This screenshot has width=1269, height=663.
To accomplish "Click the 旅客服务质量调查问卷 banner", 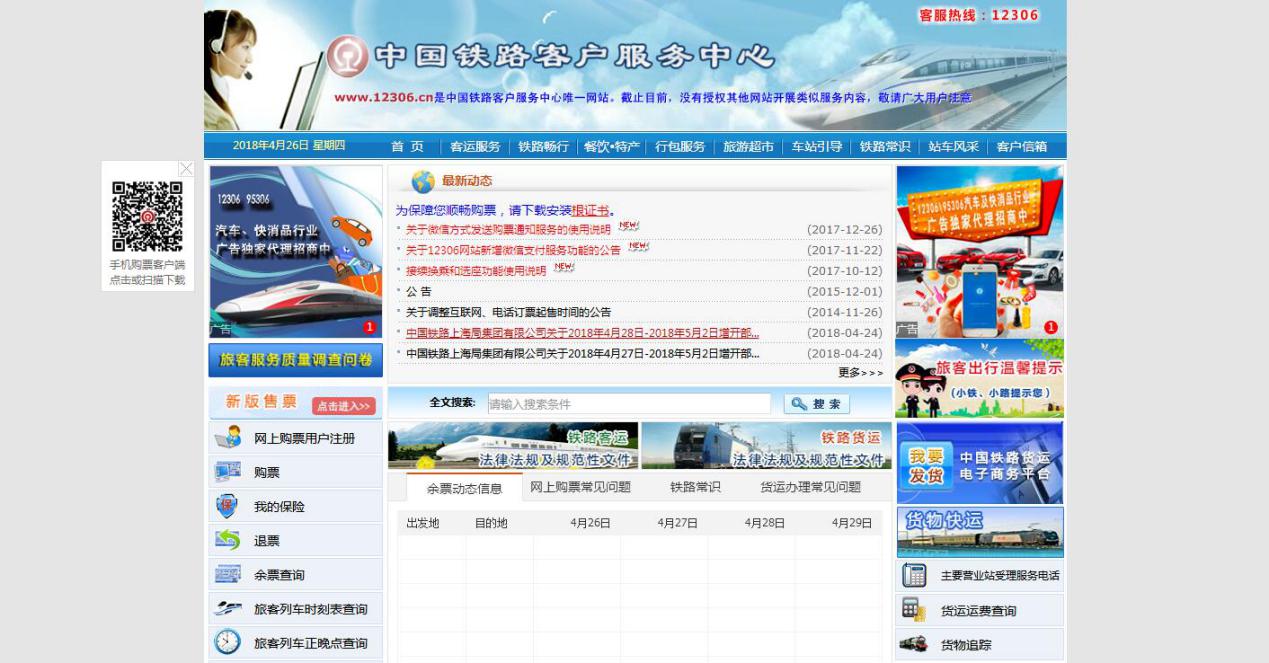I will click(x=296, y=360).
